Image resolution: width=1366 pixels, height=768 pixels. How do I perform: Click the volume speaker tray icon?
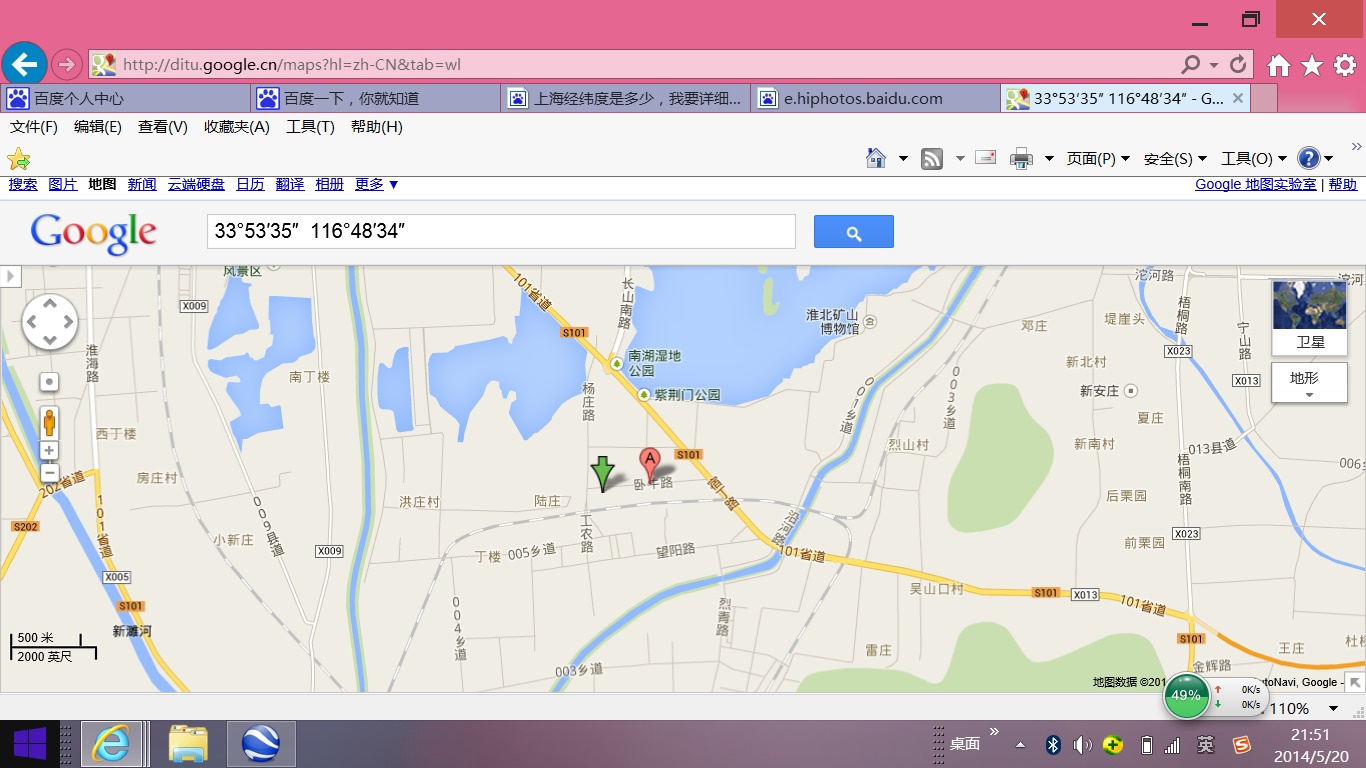(1083, 745)
